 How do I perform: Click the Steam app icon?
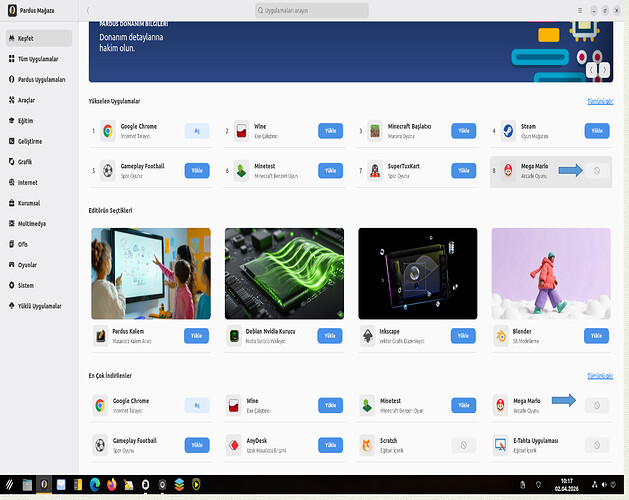tap(507, 130)
